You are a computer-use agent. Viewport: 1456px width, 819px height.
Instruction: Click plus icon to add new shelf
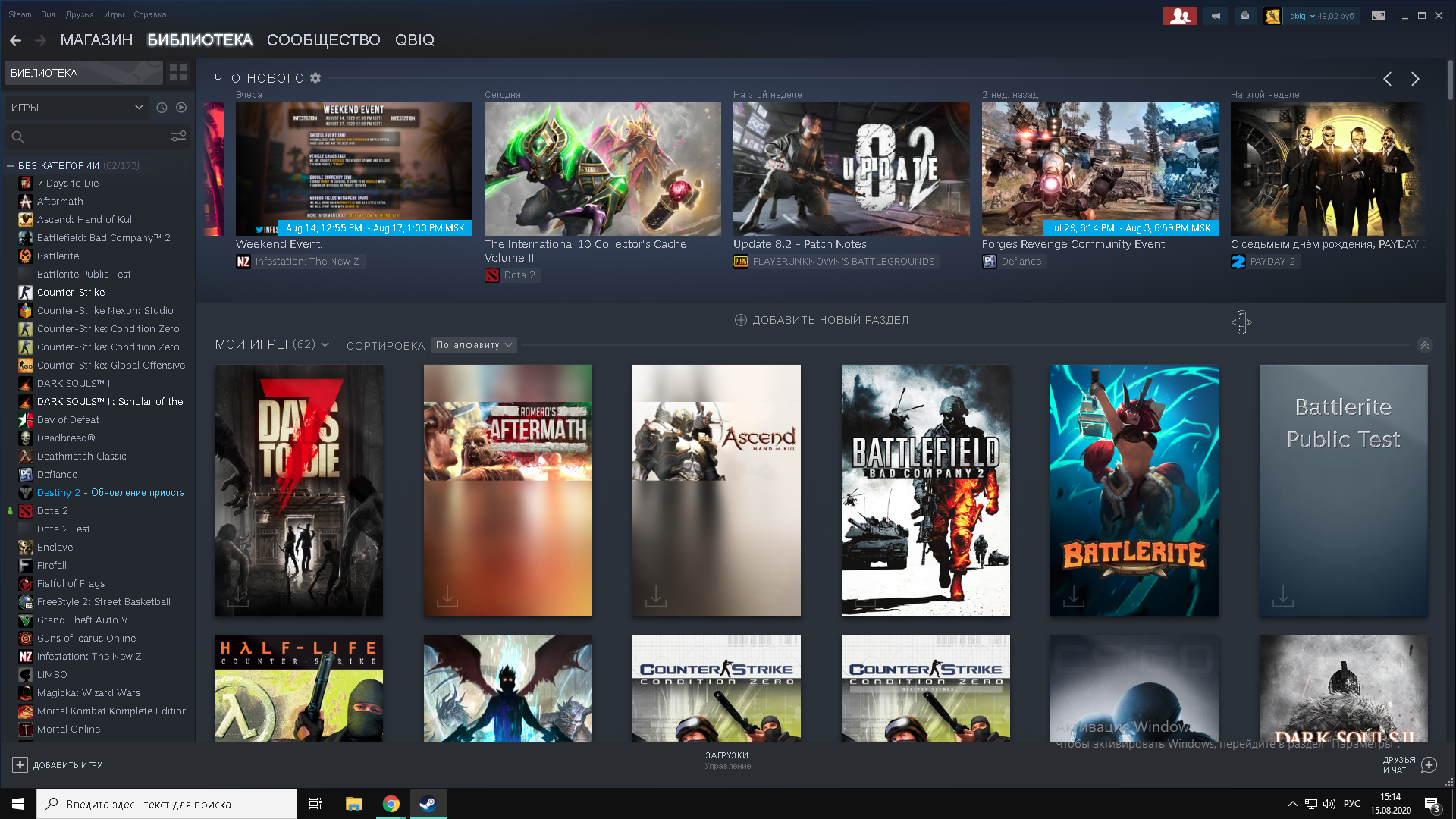pos(741,320)
